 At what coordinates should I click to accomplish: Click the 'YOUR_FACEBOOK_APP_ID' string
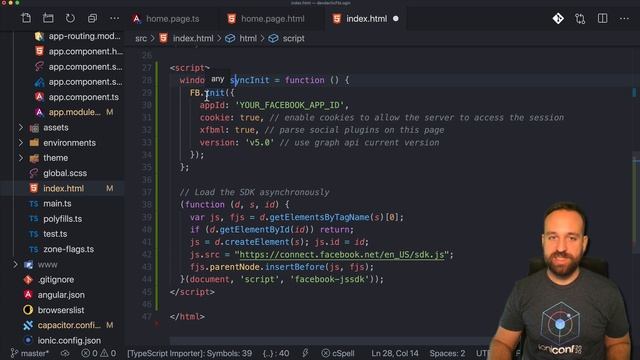pyautogui.click(x=289, y=105)
